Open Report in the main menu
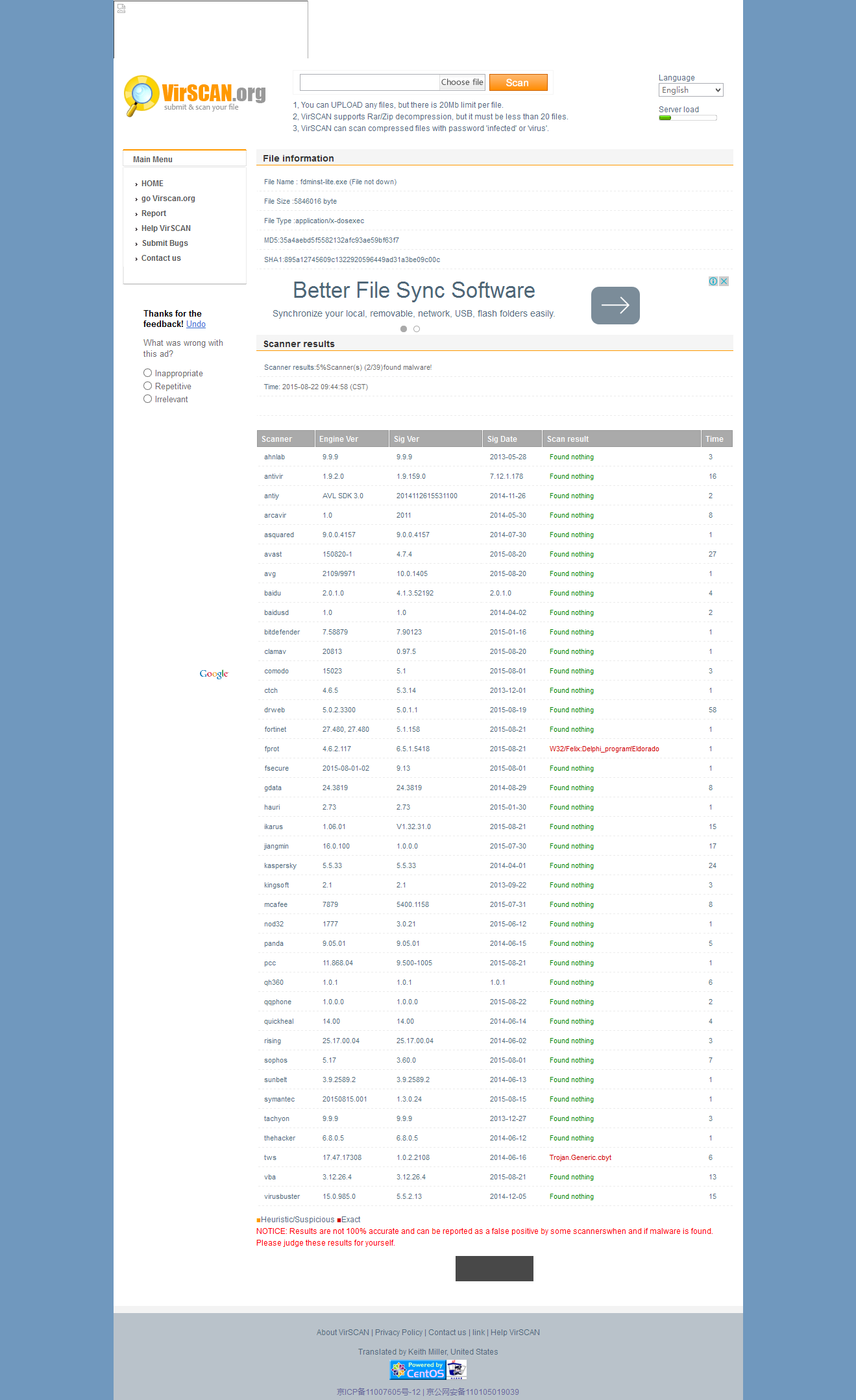The height and width of the screenshot is (1400, 856). coord(154,213)
